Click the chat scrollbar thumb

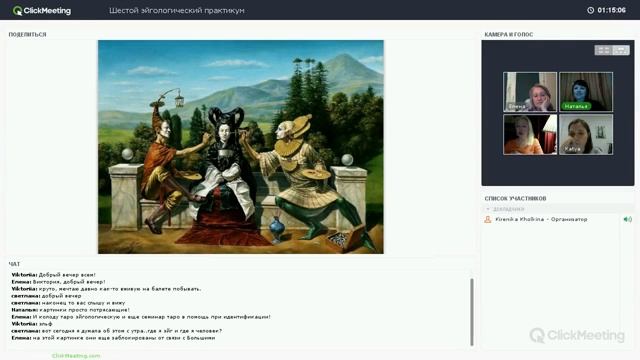pos(472,312)
